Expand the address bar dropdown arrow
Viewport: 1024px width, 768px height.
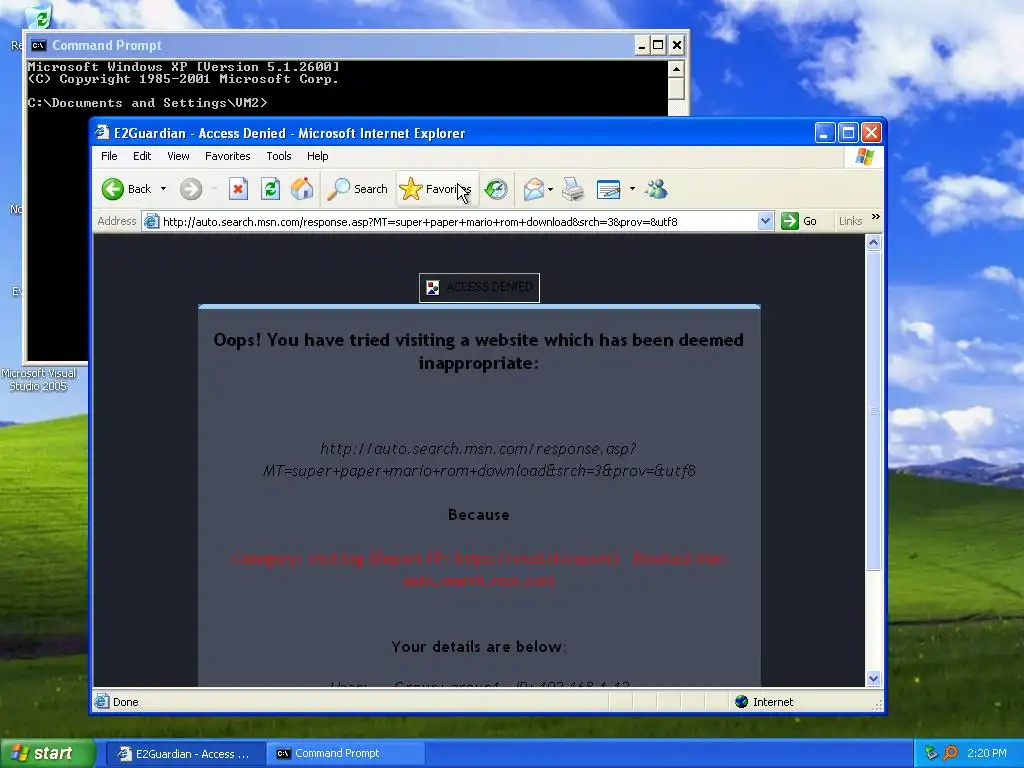(x=765, y=221)
